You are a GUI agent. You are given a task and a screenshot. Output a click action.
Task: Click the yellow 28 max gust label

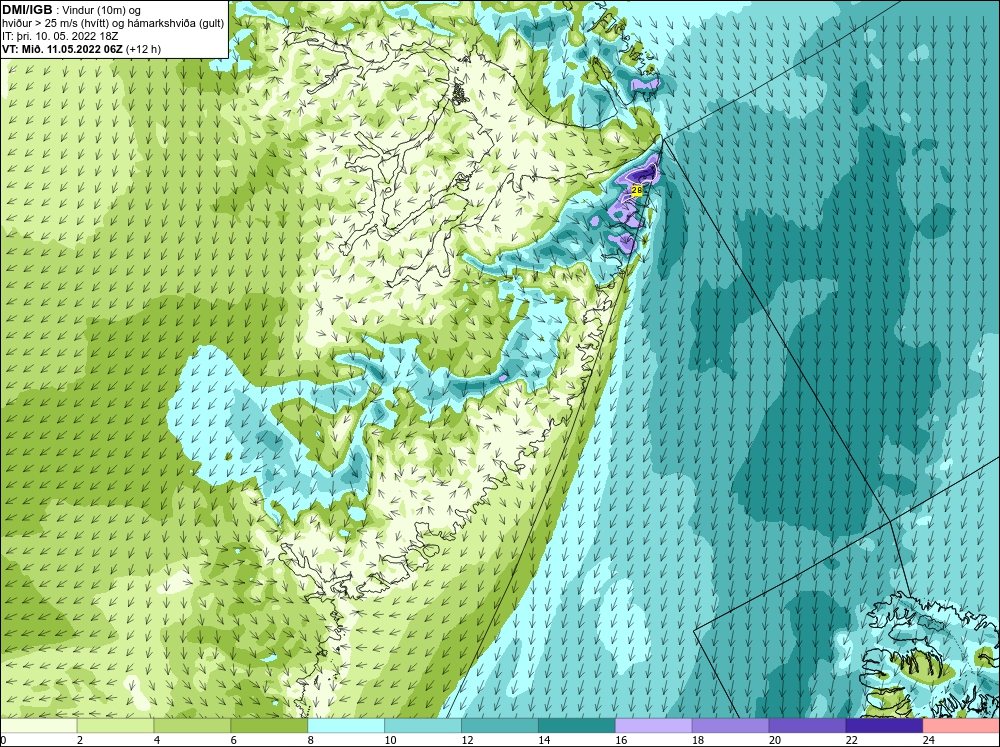tap(636, 189)
